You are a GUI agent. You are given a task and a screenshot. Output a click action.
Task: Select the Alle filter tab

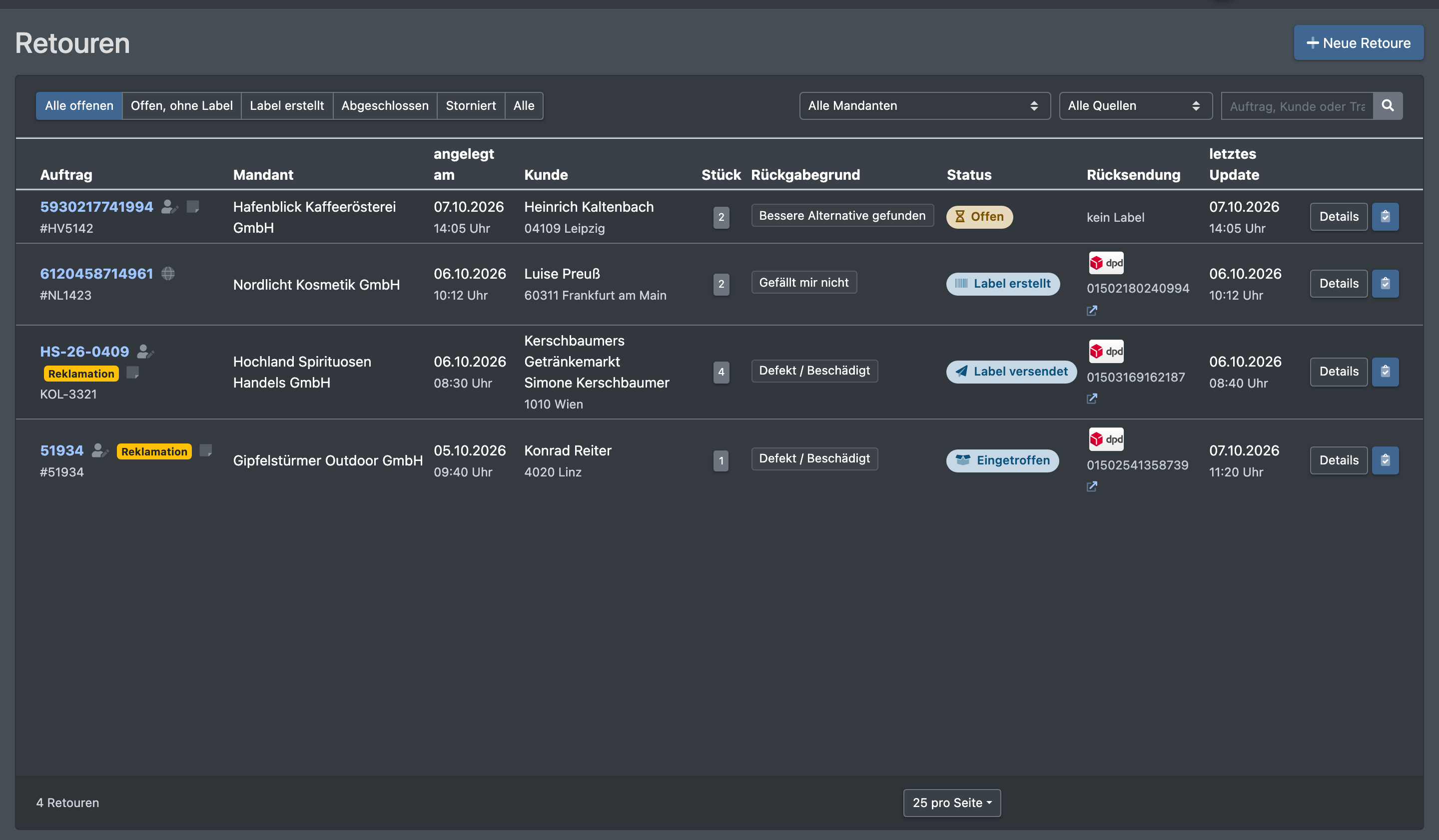point(524,105)
